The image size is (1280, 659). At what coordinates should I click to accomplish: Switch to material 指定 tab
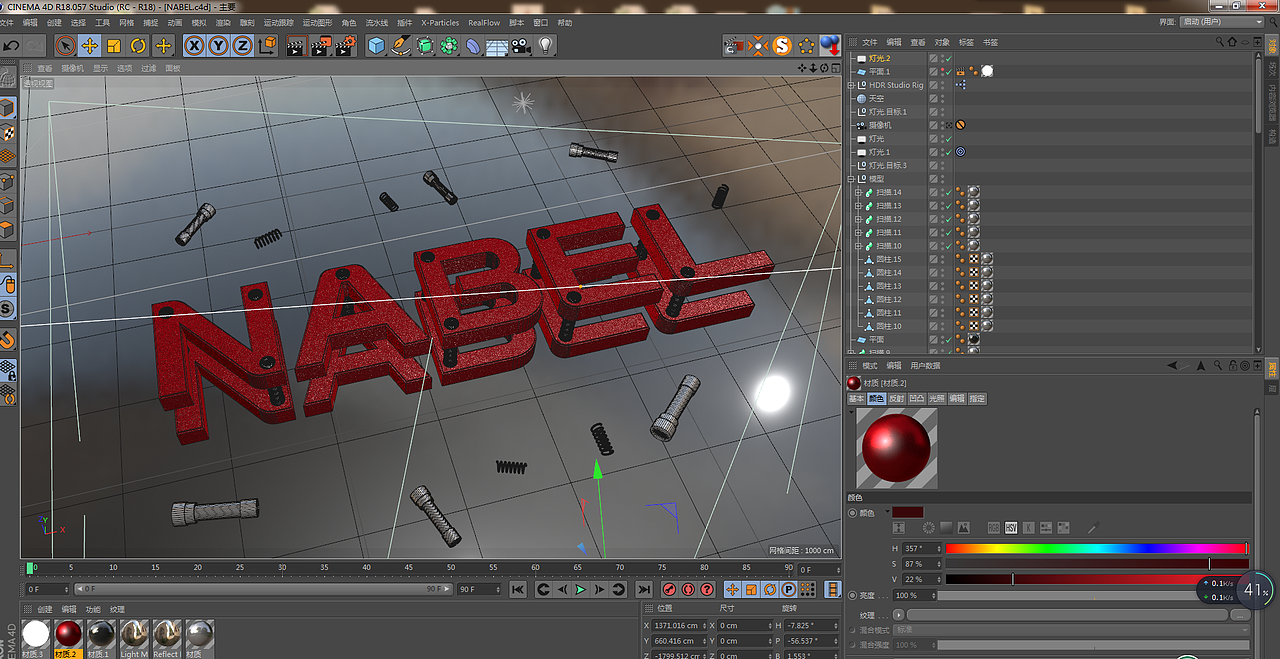977,398
